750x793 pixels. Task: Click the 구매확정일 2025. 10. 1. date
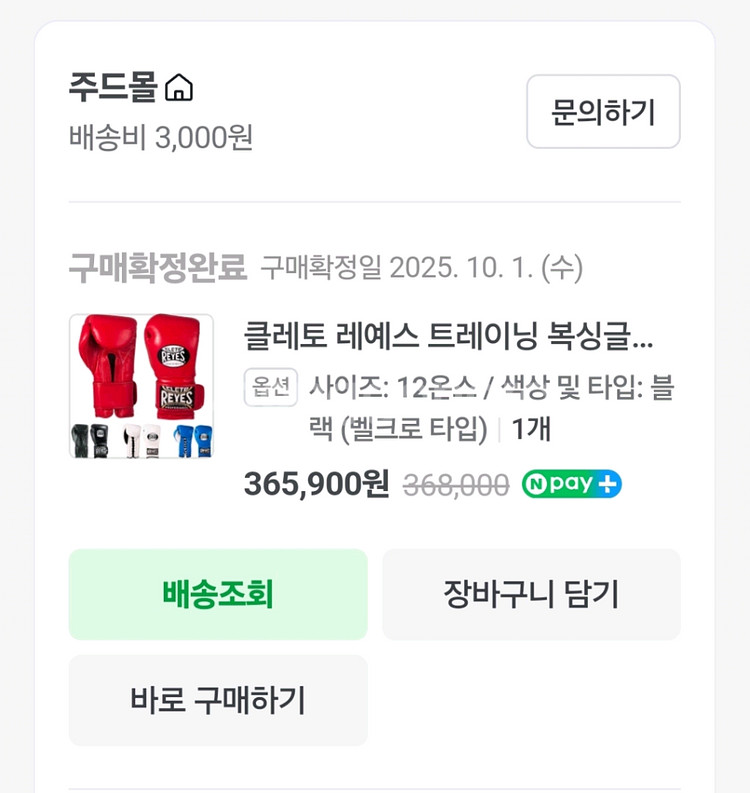422,268
